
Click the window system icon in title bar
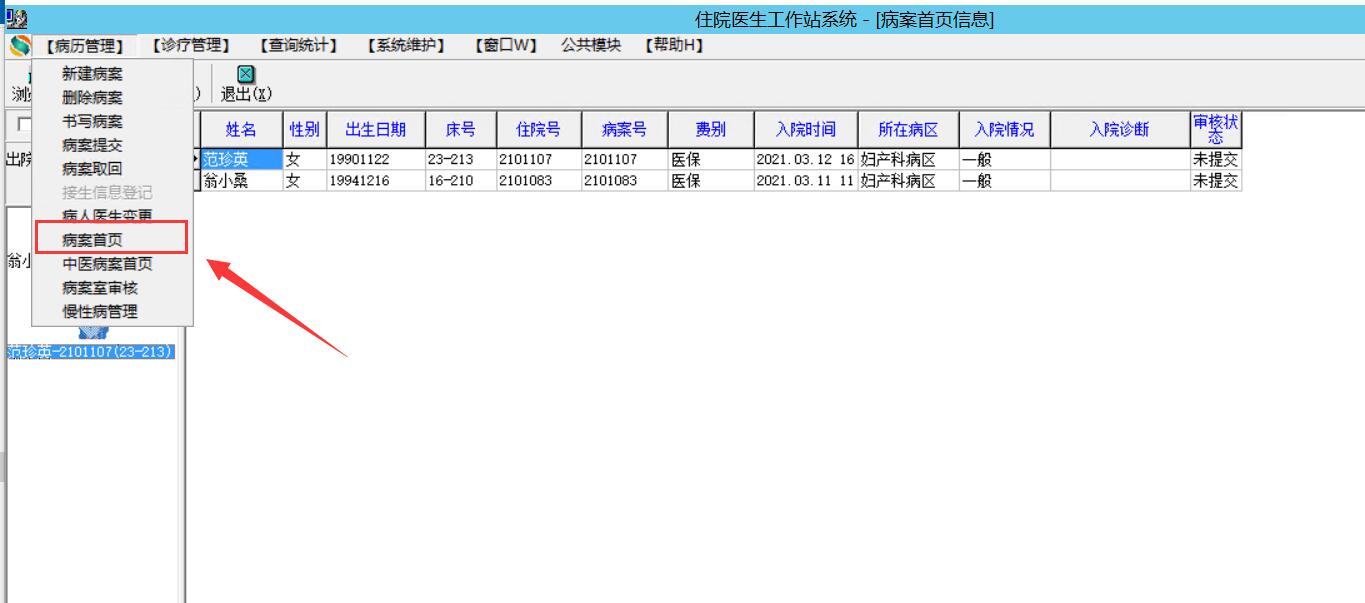16,19
